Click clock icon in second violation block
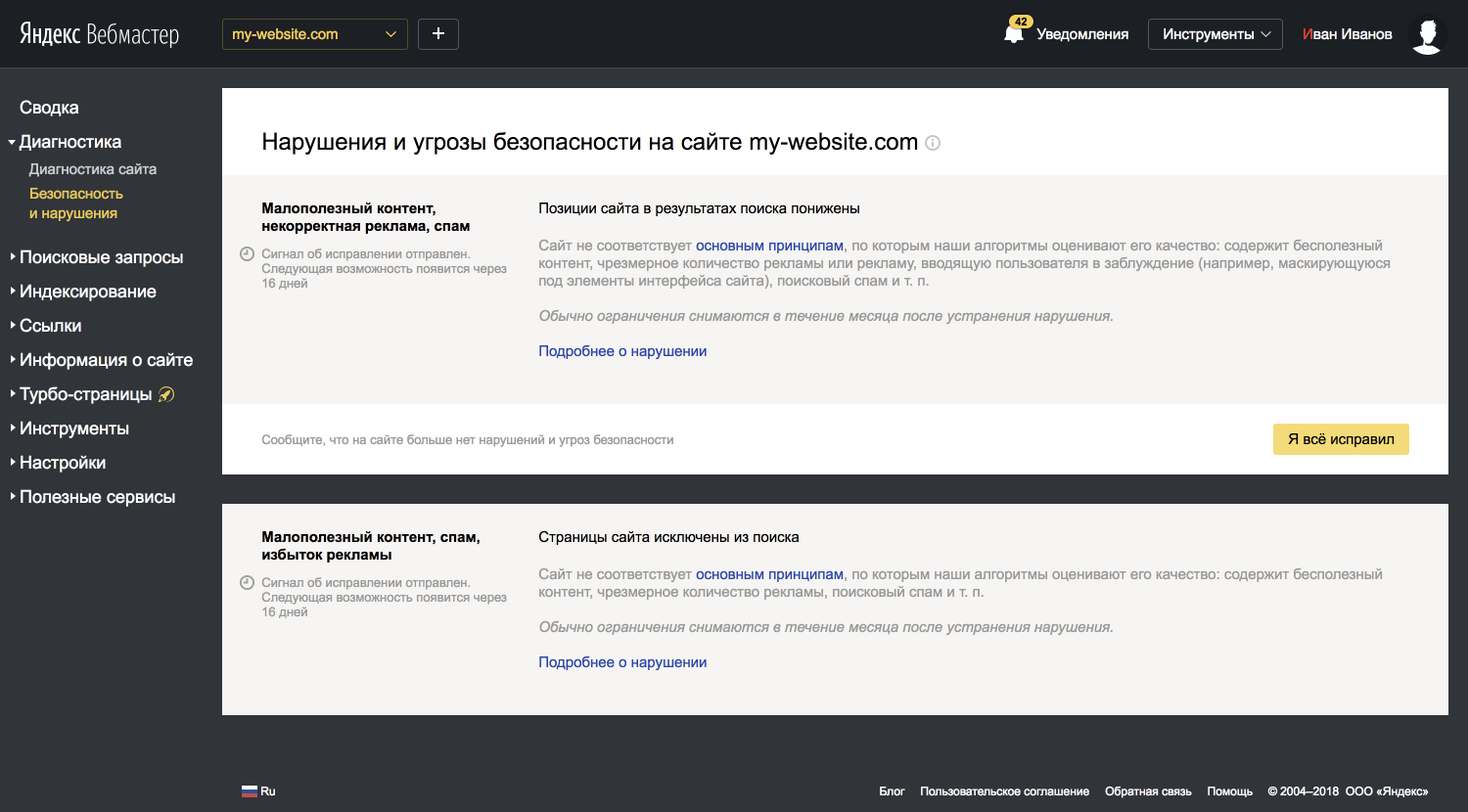 point(247,583)
